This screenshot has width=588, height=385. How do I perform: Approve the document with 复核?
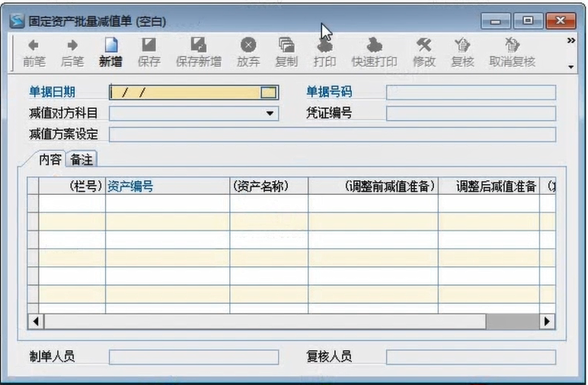coord(462,53)
